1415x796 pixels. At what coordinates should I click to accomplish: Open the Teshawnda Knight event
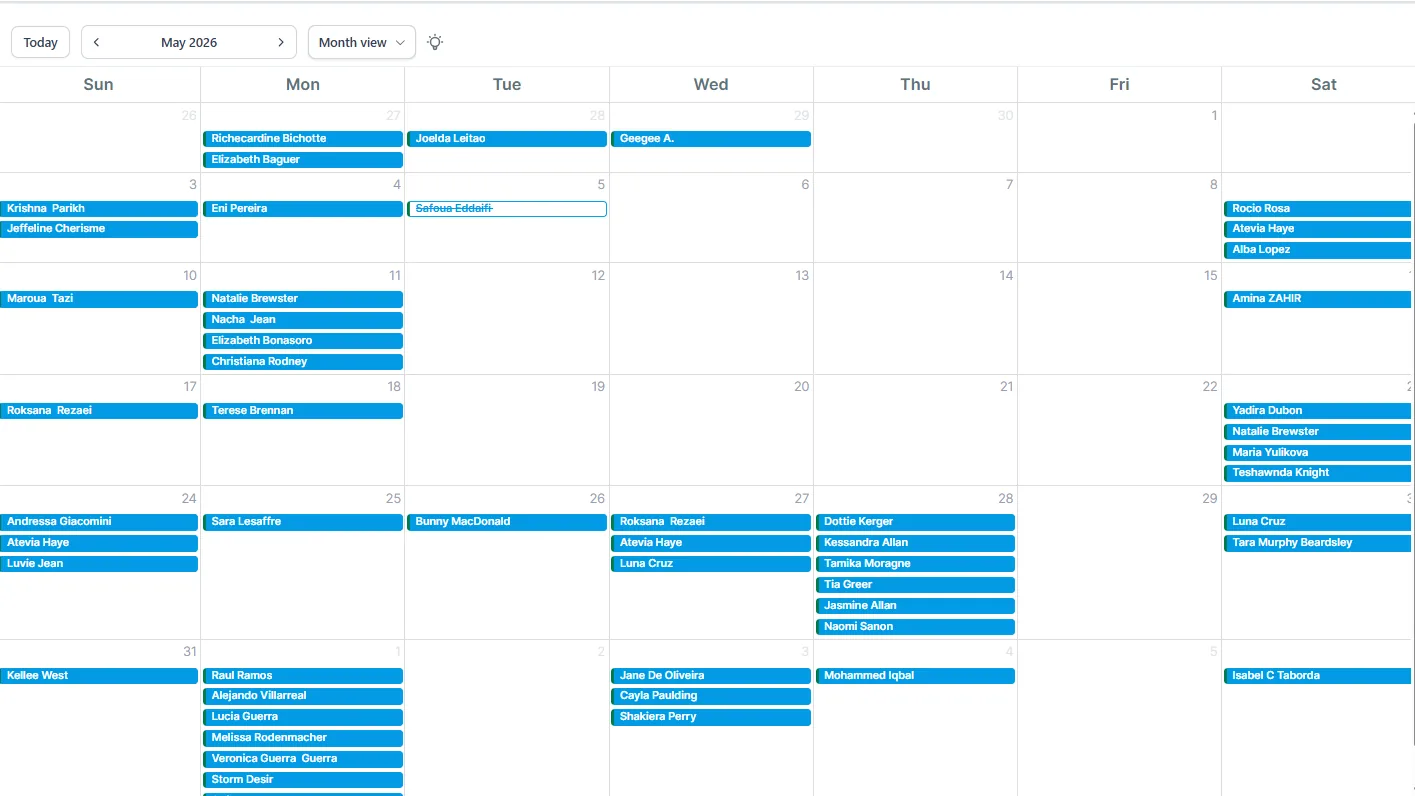1318,473
